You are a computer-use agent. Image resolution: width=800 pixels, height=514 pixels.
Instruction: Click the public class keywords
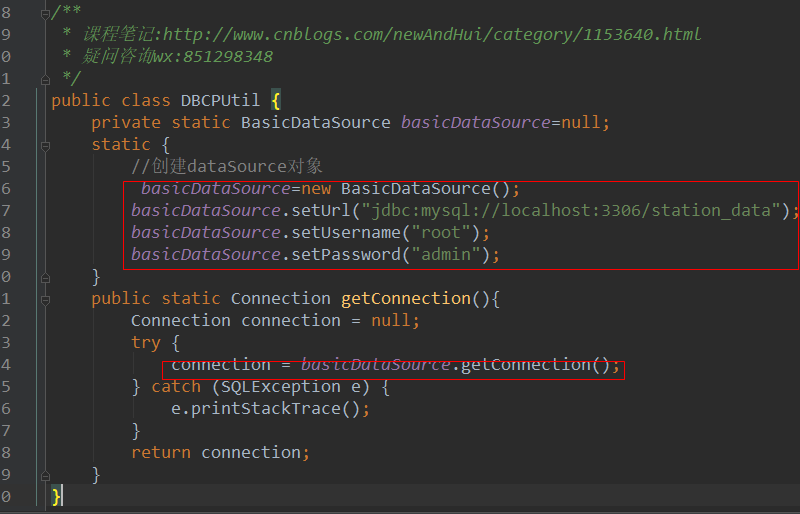coord(111,100)
